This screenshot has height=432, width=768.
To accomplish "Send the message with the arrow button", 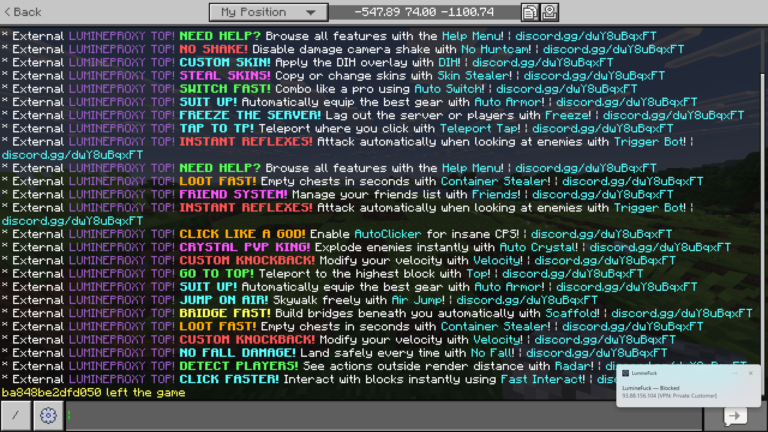I will click(735, 415).
